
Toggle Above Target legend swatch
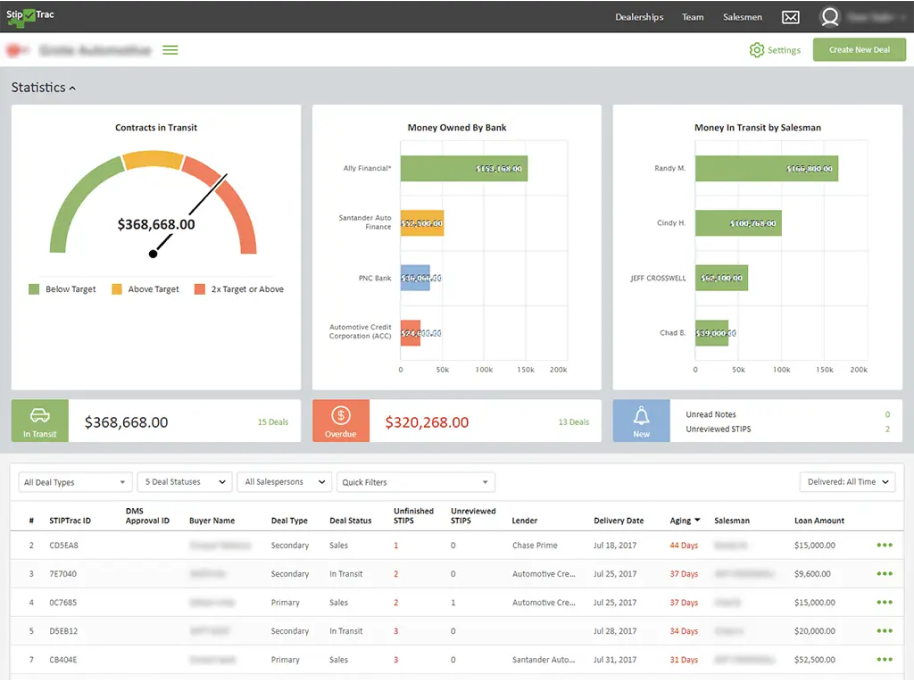117,290
